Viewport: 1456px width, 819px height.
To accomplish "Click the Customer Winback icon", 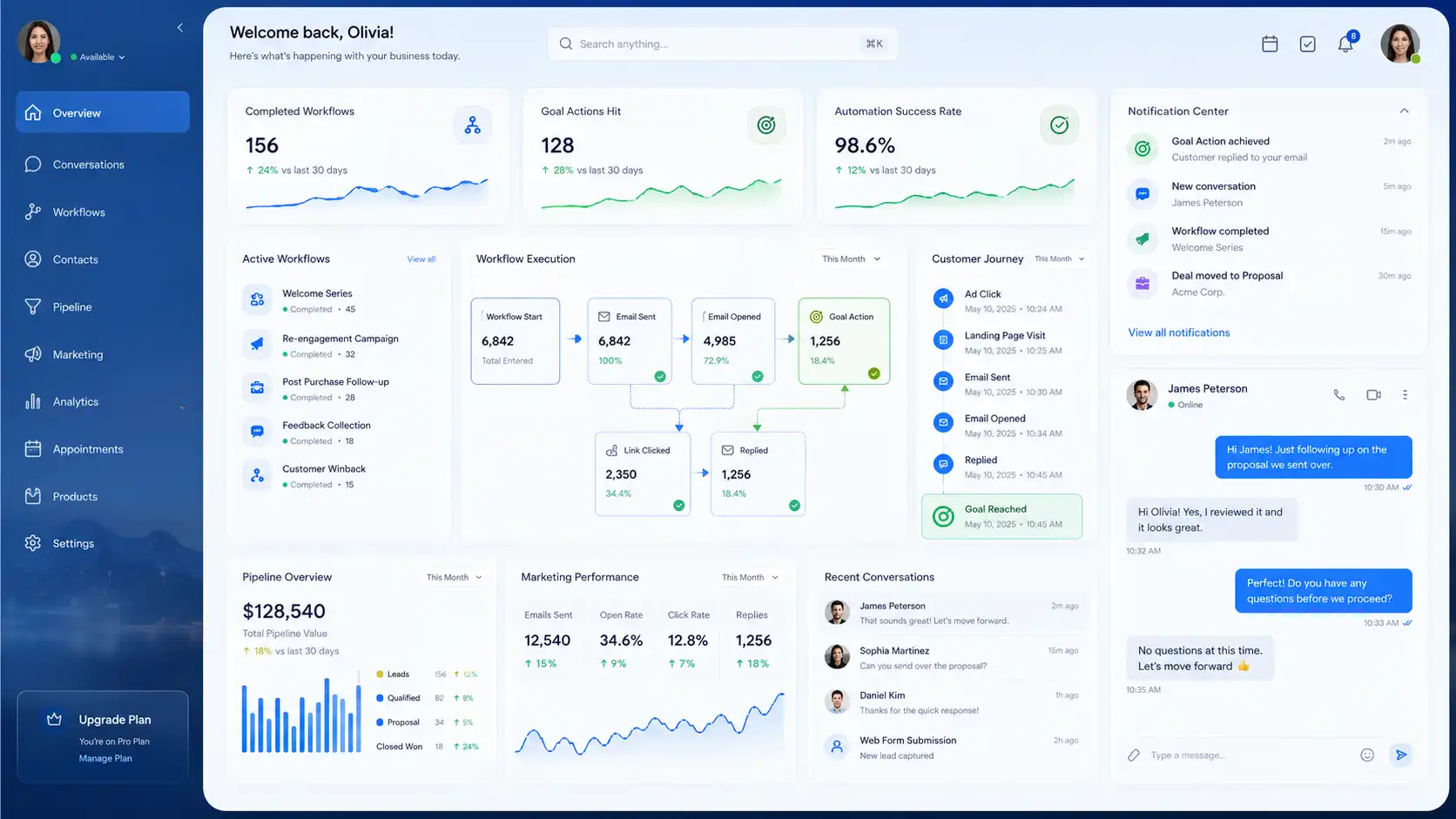I will pyautogui.click(x=257, y=475).
